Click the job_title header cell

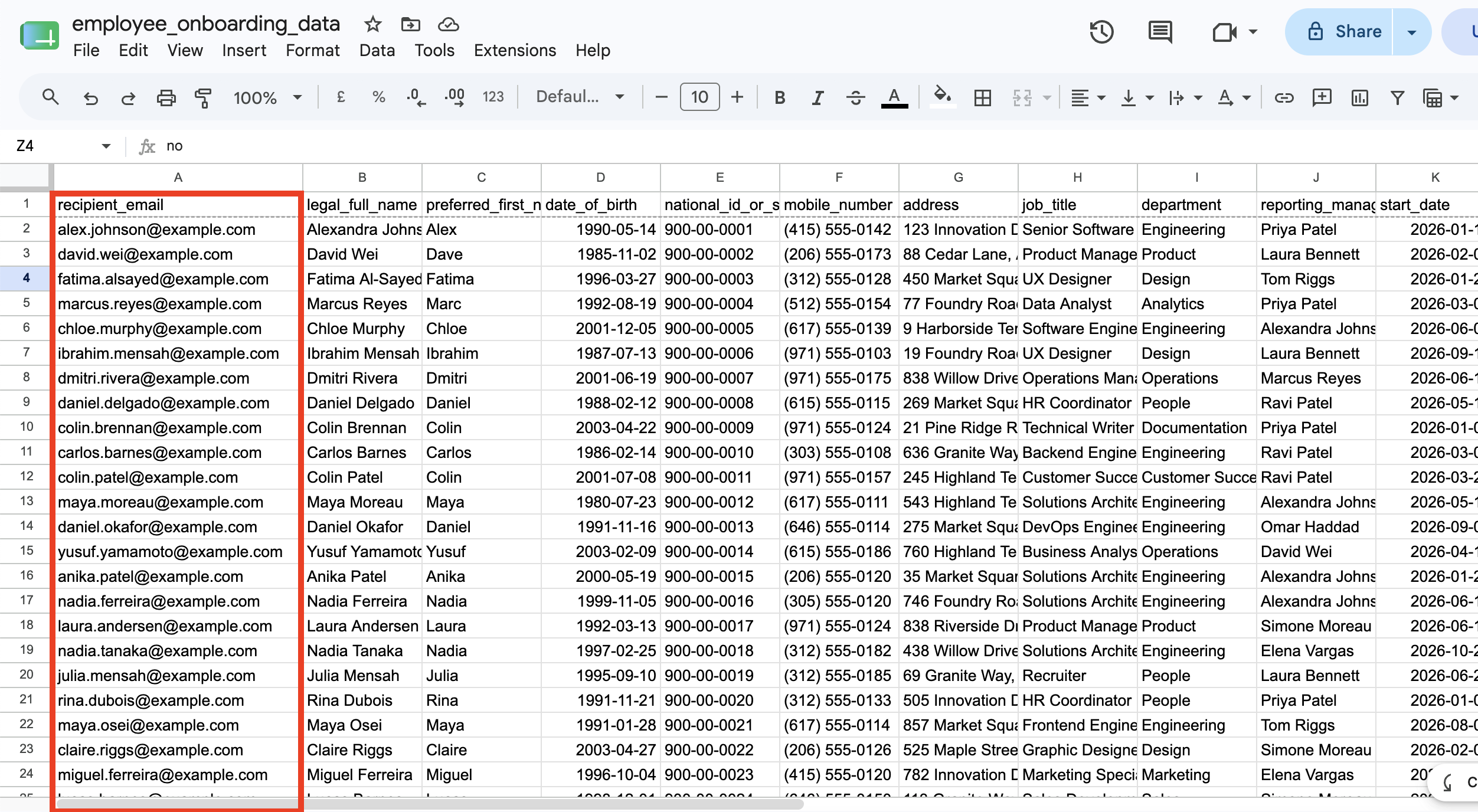pos(1078,205)
